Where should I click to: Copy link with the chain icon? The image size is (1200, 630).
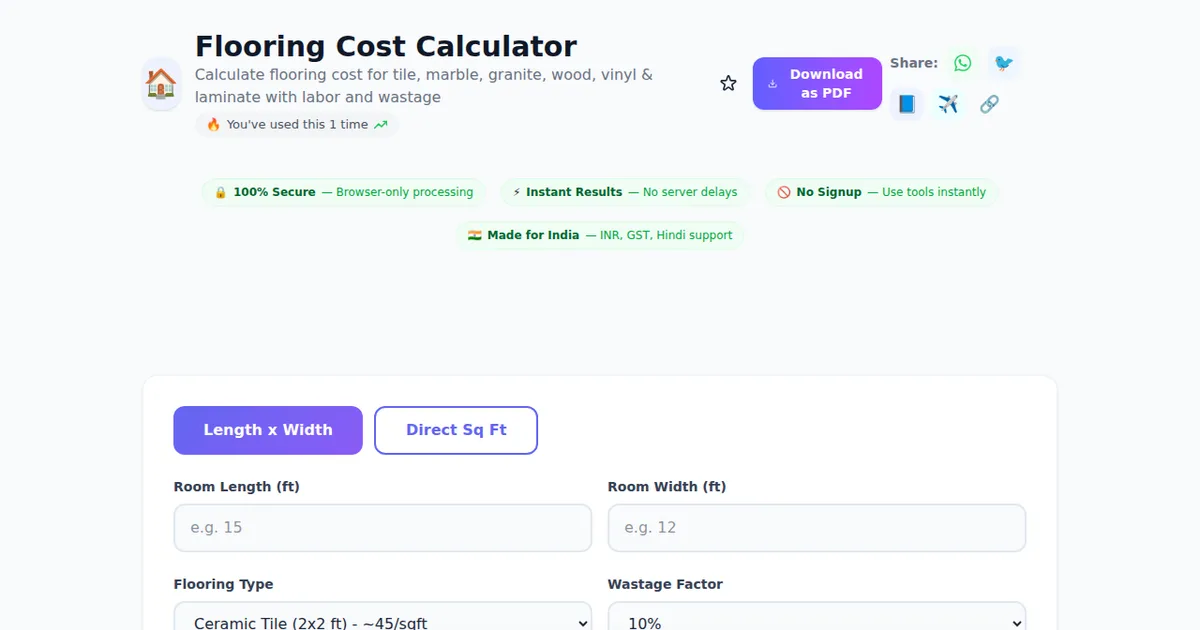click(x=989, y=104)
